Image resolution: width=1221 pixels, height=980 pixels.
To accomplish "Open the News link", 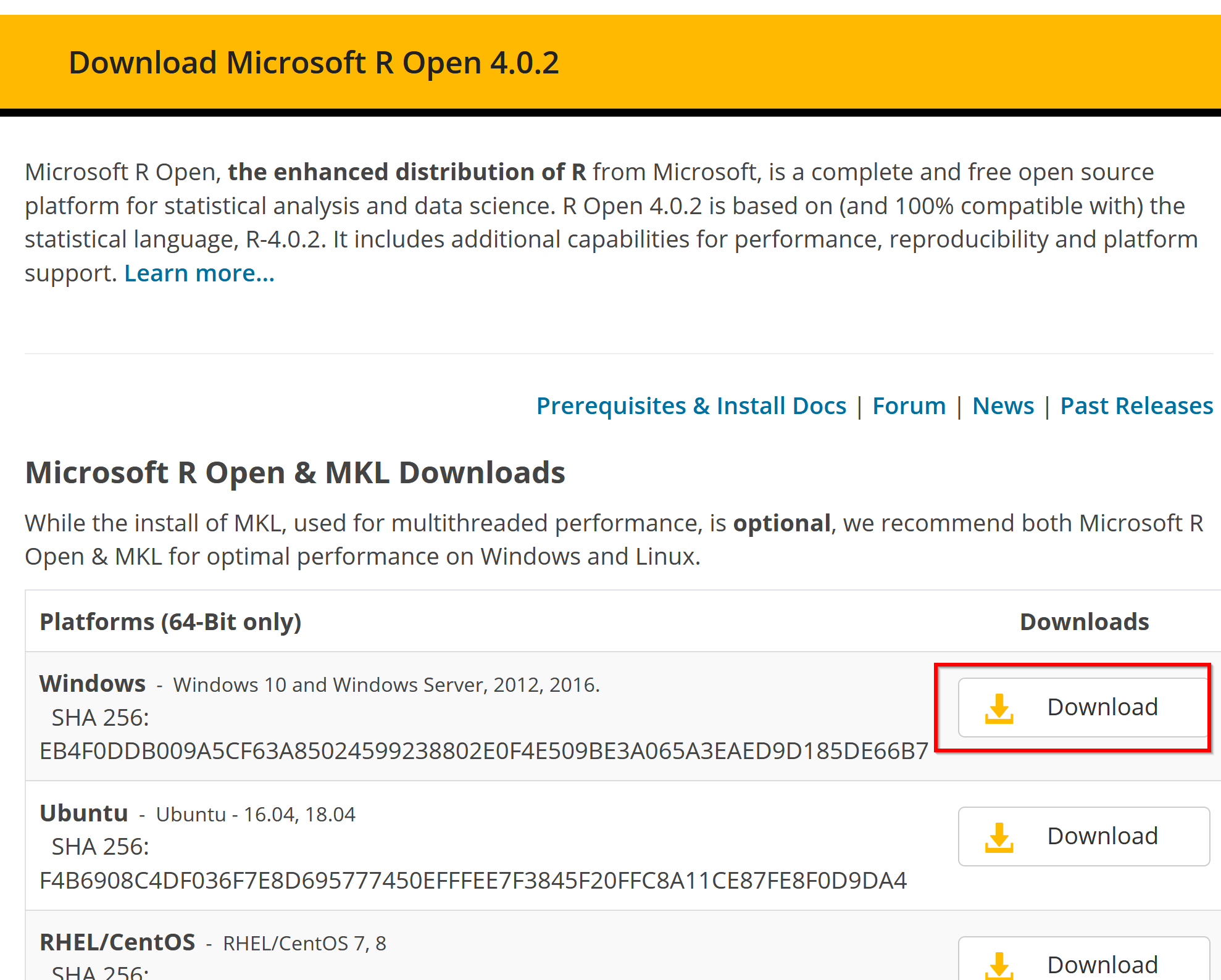I will coord(1003,406).
